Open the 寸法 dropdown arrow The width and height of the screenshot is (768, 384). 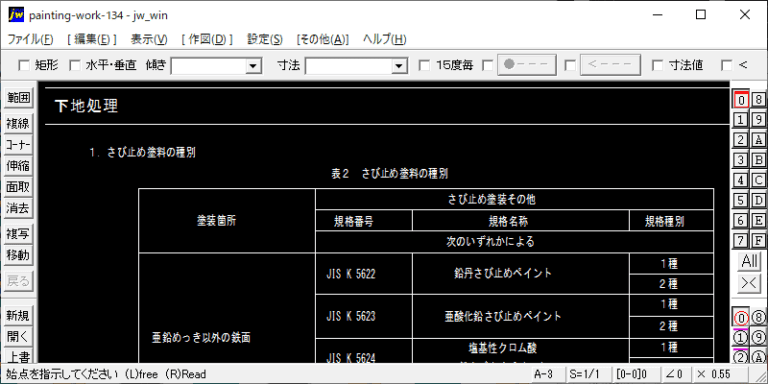coord(400,66)
